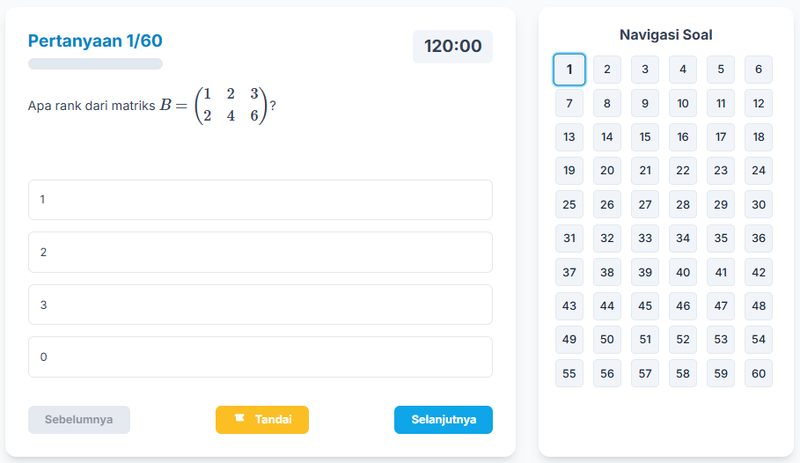Screen dimensions: 800x463
Task: Mark question using Tandai button
Action: click(x=262, y=420)
